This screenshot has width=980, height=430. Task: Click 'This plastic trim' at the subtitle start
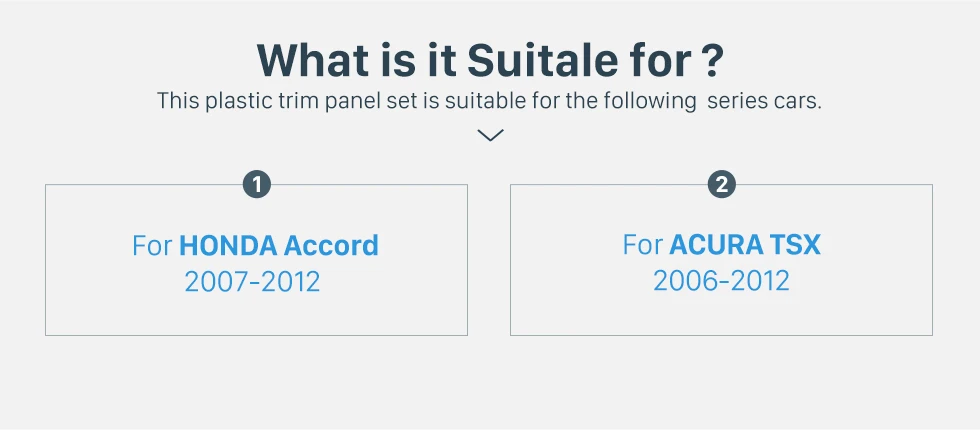pos(225,101)
